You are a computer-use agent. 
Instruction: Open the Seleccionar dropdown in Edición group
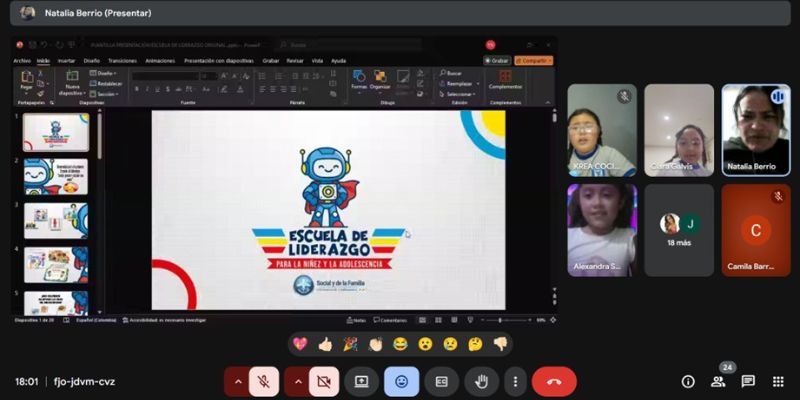point(458,94)
